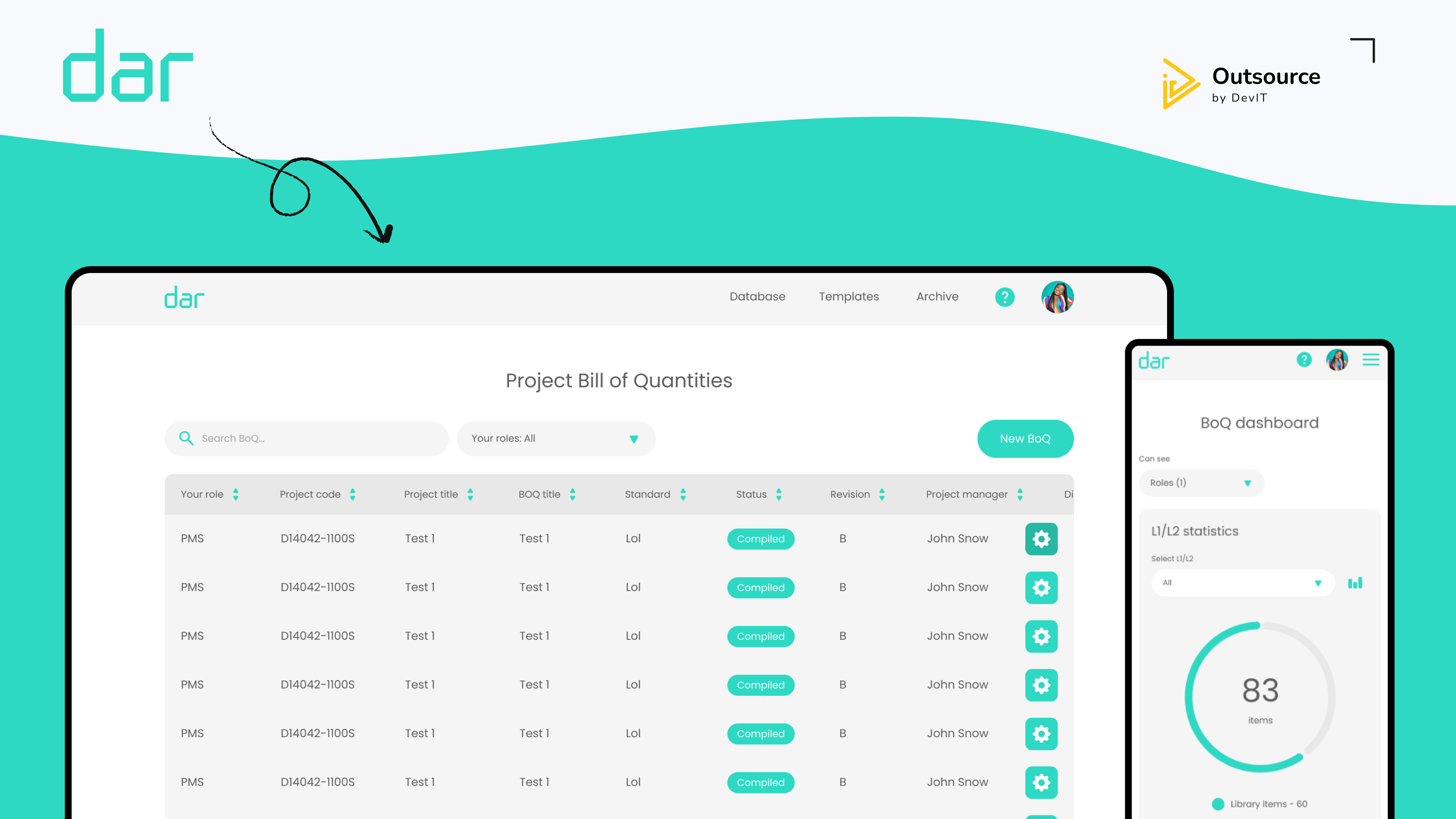
Task: Click D14042-1100S in first row
Action: coord(317,539)
